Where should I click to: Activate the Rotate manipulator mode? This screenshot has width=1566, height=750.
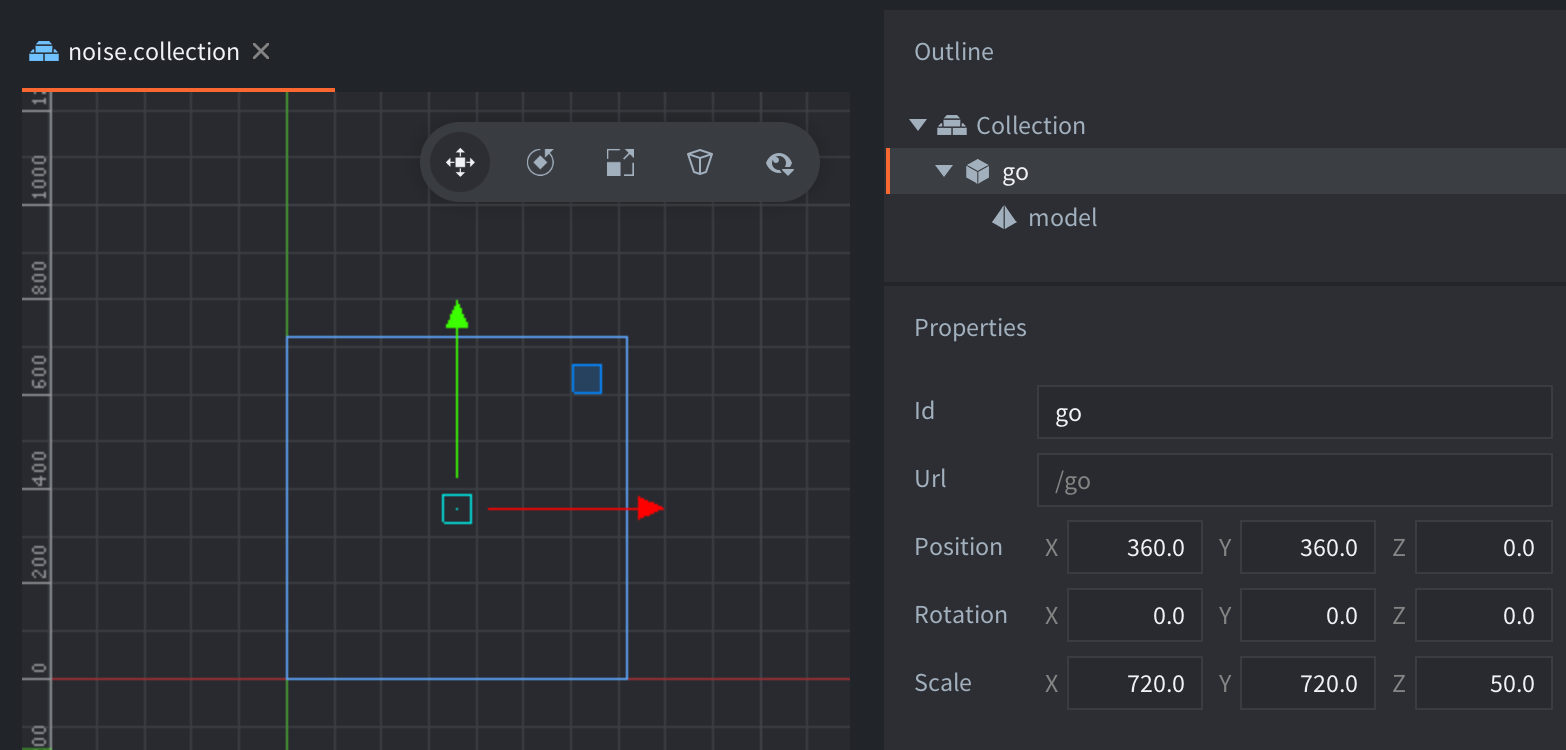point(539,162)
